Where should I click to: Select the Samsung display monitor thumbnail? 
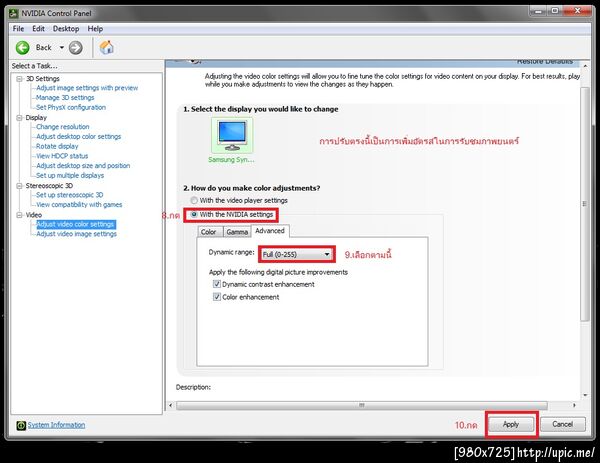[x=232, y=135]
